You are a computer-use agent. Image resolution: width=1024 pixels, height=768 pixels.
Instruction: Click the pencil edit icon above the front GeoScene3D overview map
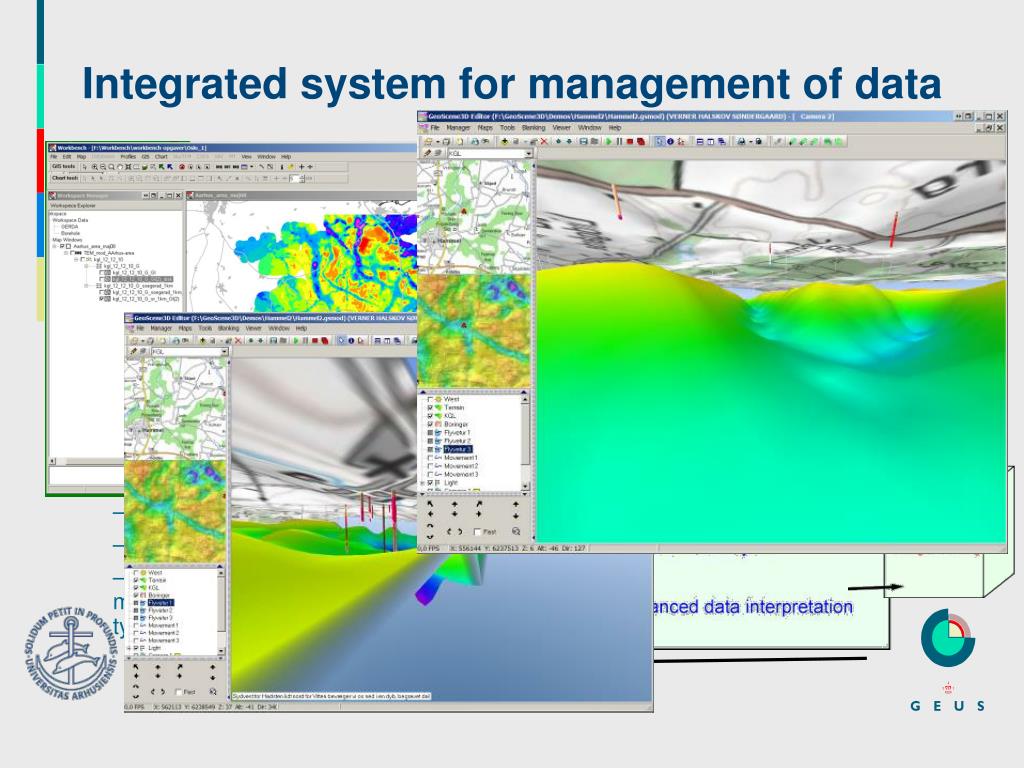(427, 153)
